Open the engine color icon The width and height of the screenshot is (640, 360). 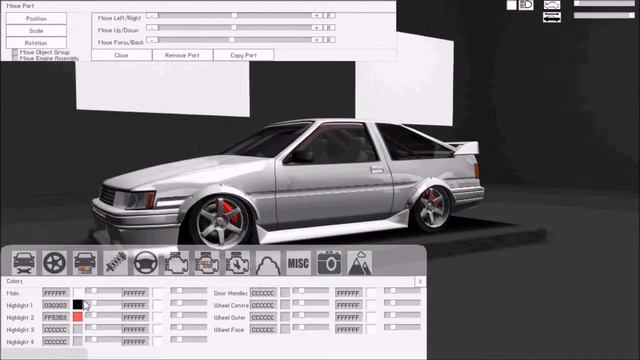pyautogui.click(x=207, y=262)
